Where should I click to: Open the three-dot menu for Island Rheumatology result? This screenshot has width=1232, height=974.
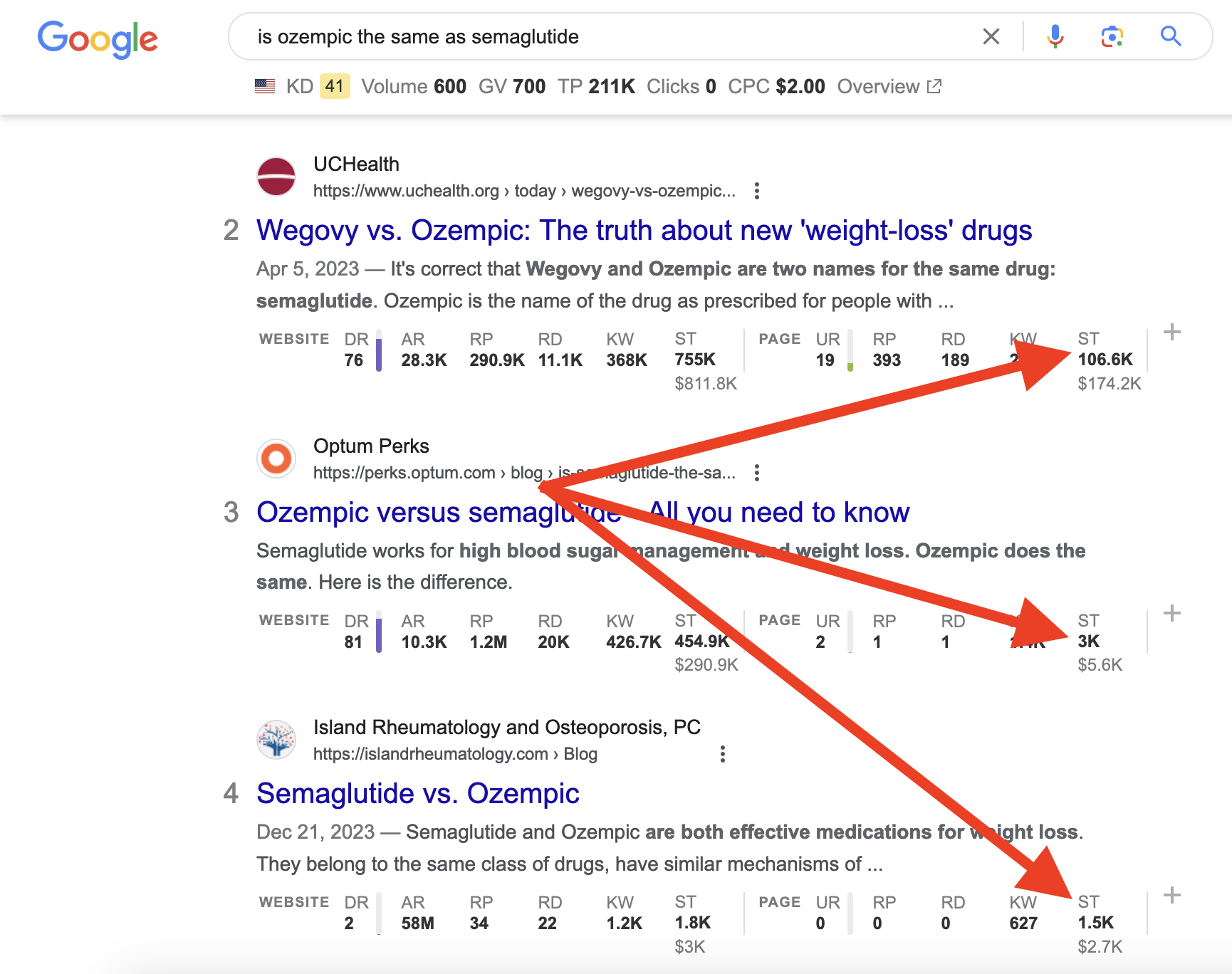723,754
